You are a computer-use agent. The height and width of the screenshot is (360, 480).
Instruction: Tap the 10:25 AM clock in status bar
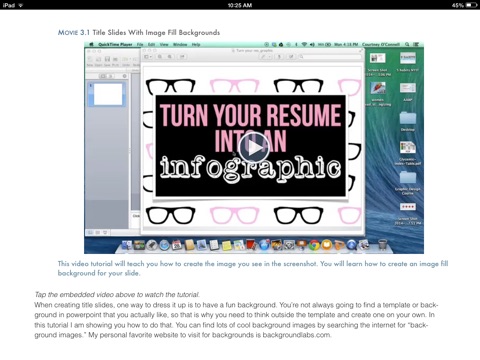pyautogui.click(x=240, y=5)
